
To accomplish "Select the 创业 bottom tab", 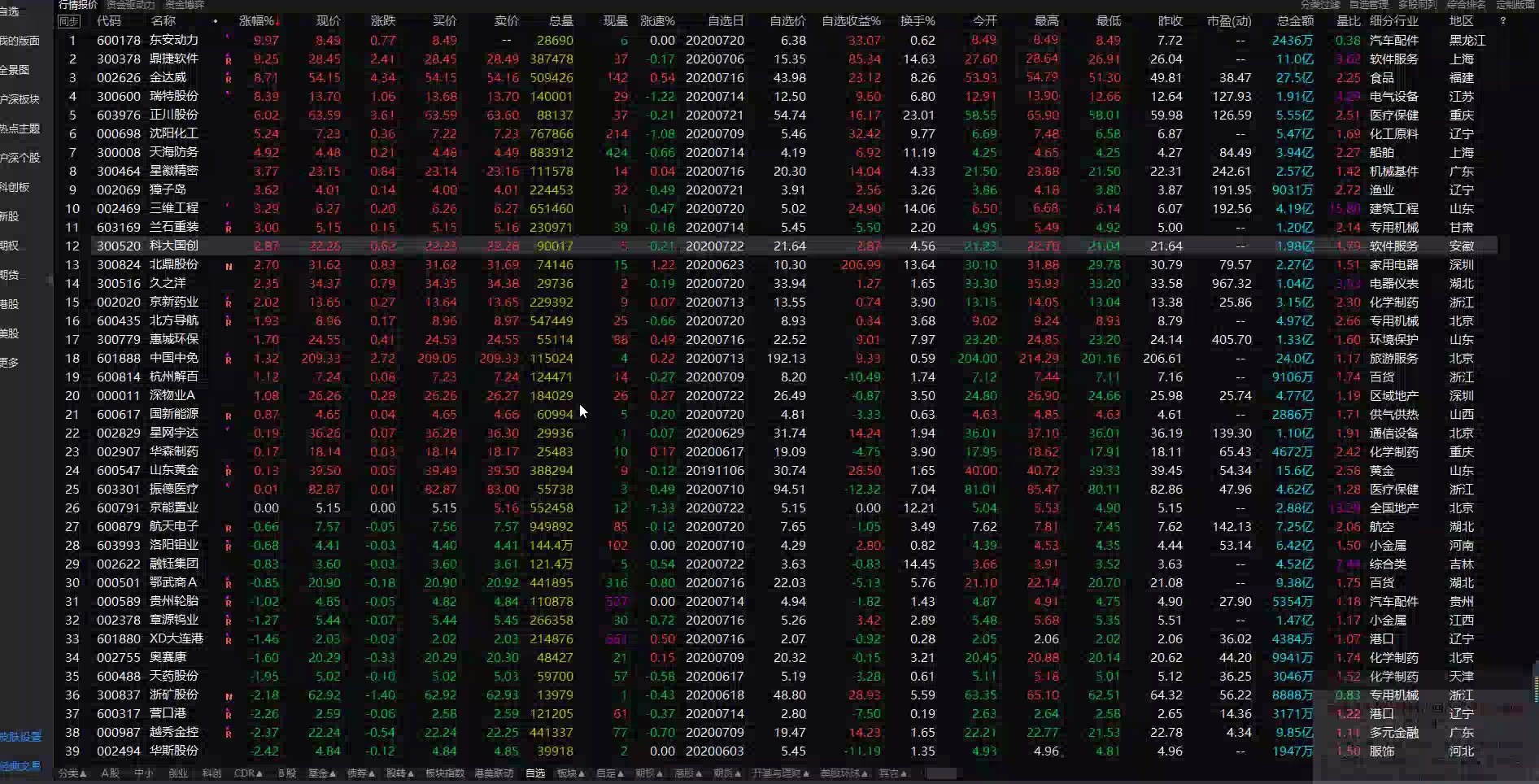I will tap(178, 773).
